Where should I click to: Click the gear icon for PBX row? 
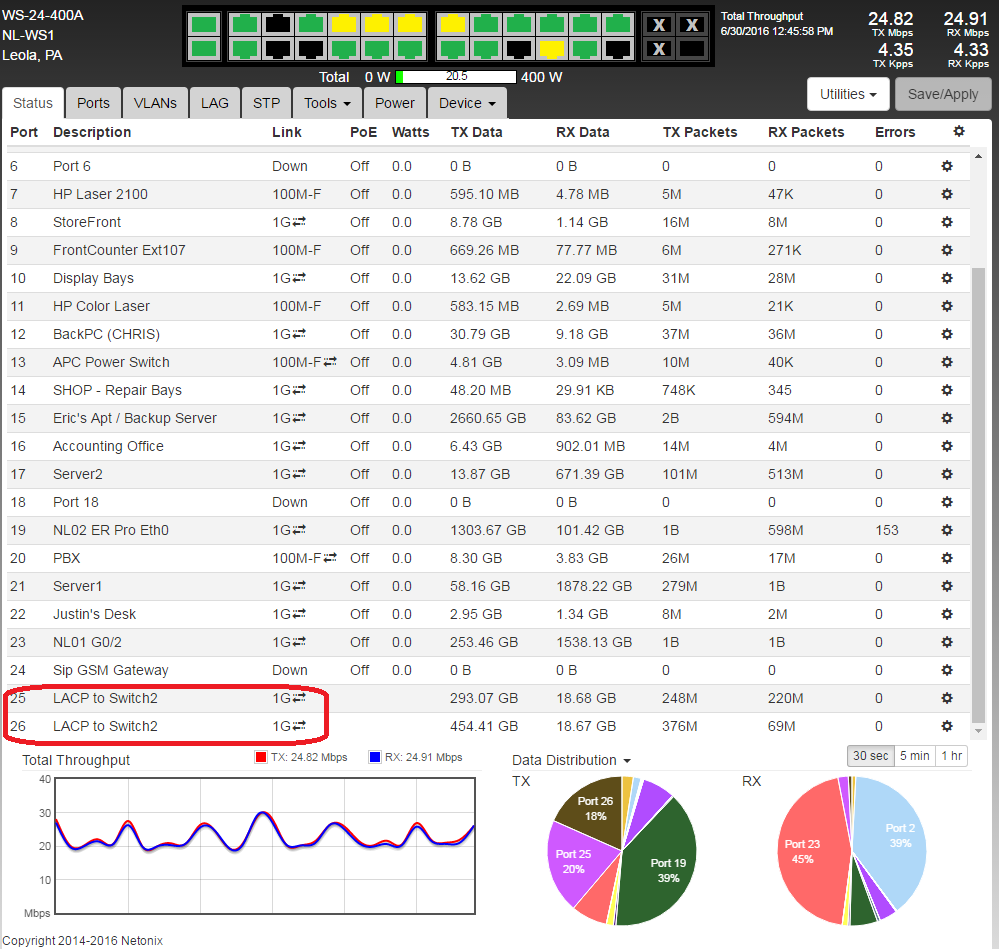[946, 558]
